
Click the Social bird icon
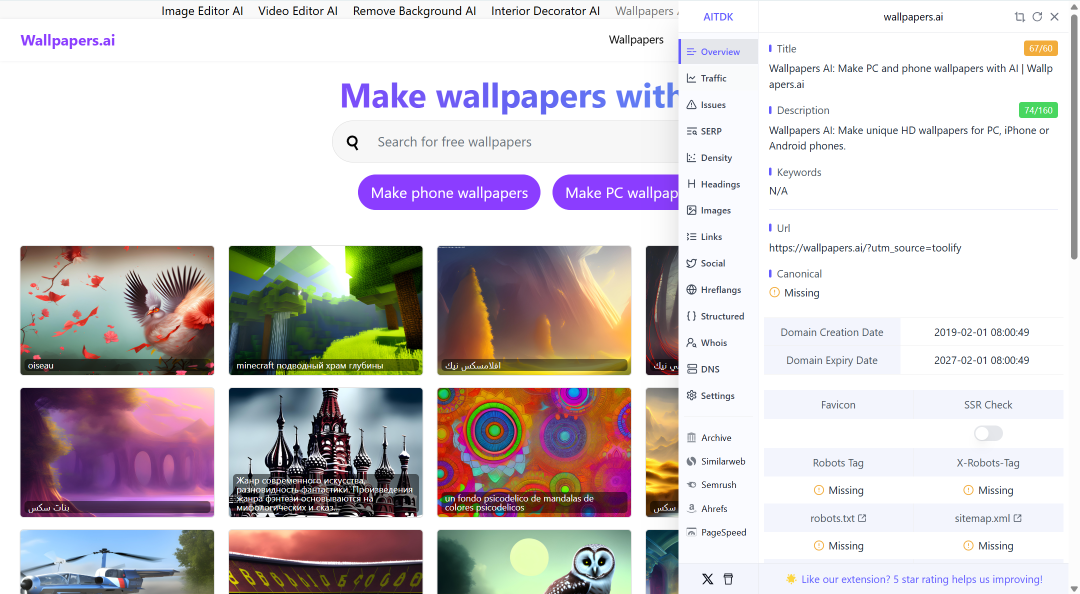pyautogui.click(x=692, y=263)
